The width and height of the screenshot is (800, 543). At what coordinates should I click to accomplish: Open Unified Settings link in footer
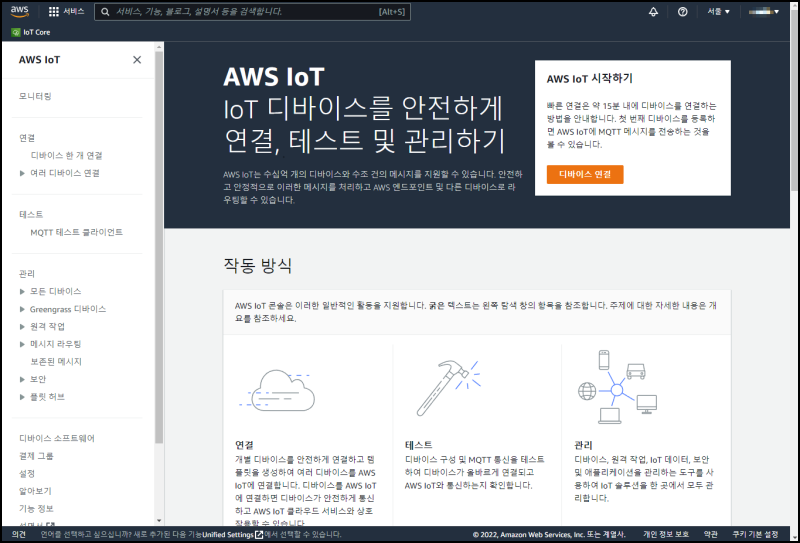click(x=228, y=534)
